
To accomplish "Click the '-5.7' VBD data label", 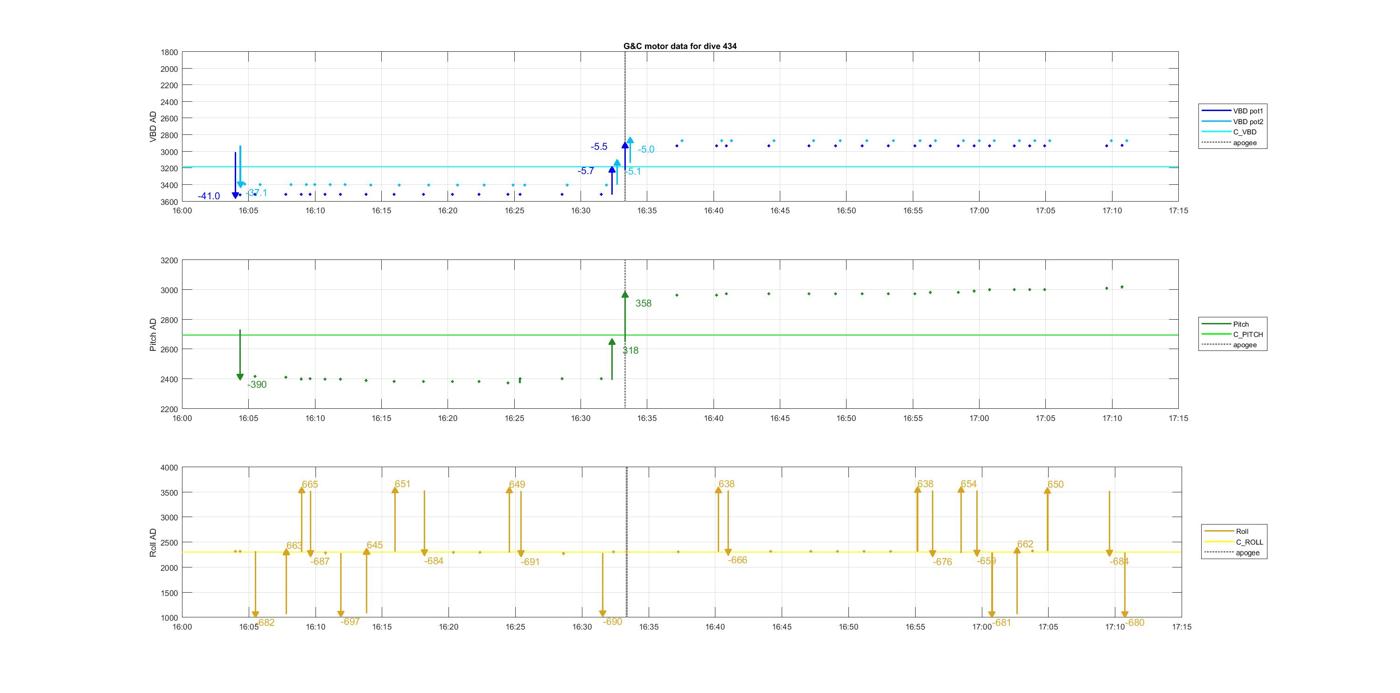I will tap(586, 171).
